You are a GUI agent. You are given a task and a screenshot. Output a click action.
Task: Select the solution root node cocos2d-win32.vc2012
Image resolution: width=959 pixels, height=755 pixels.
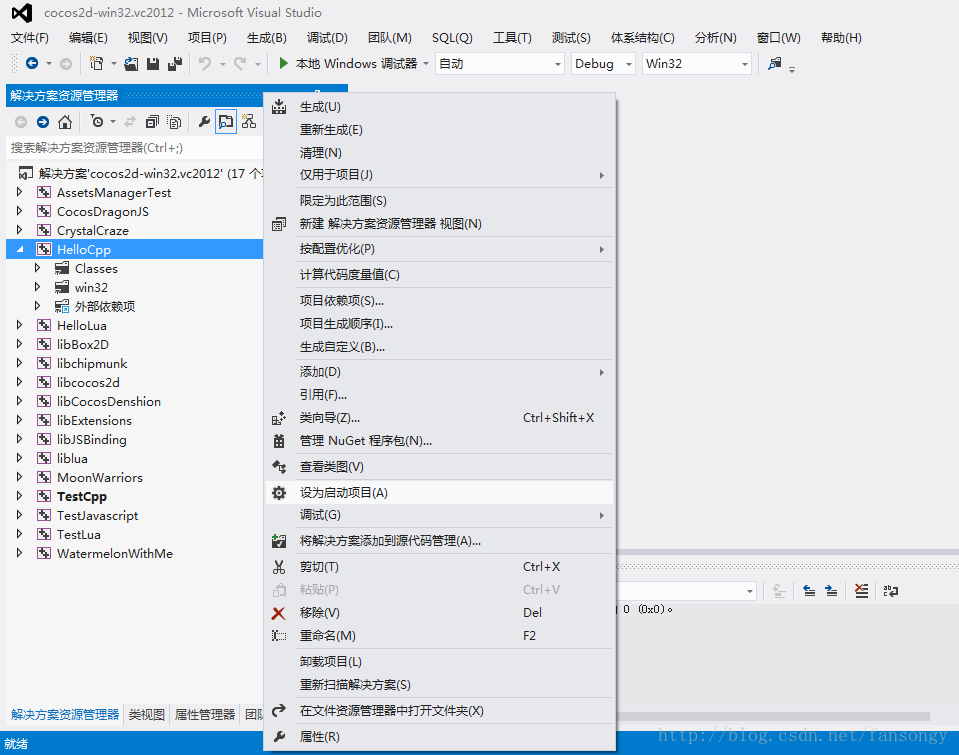[x=150, y=173]
